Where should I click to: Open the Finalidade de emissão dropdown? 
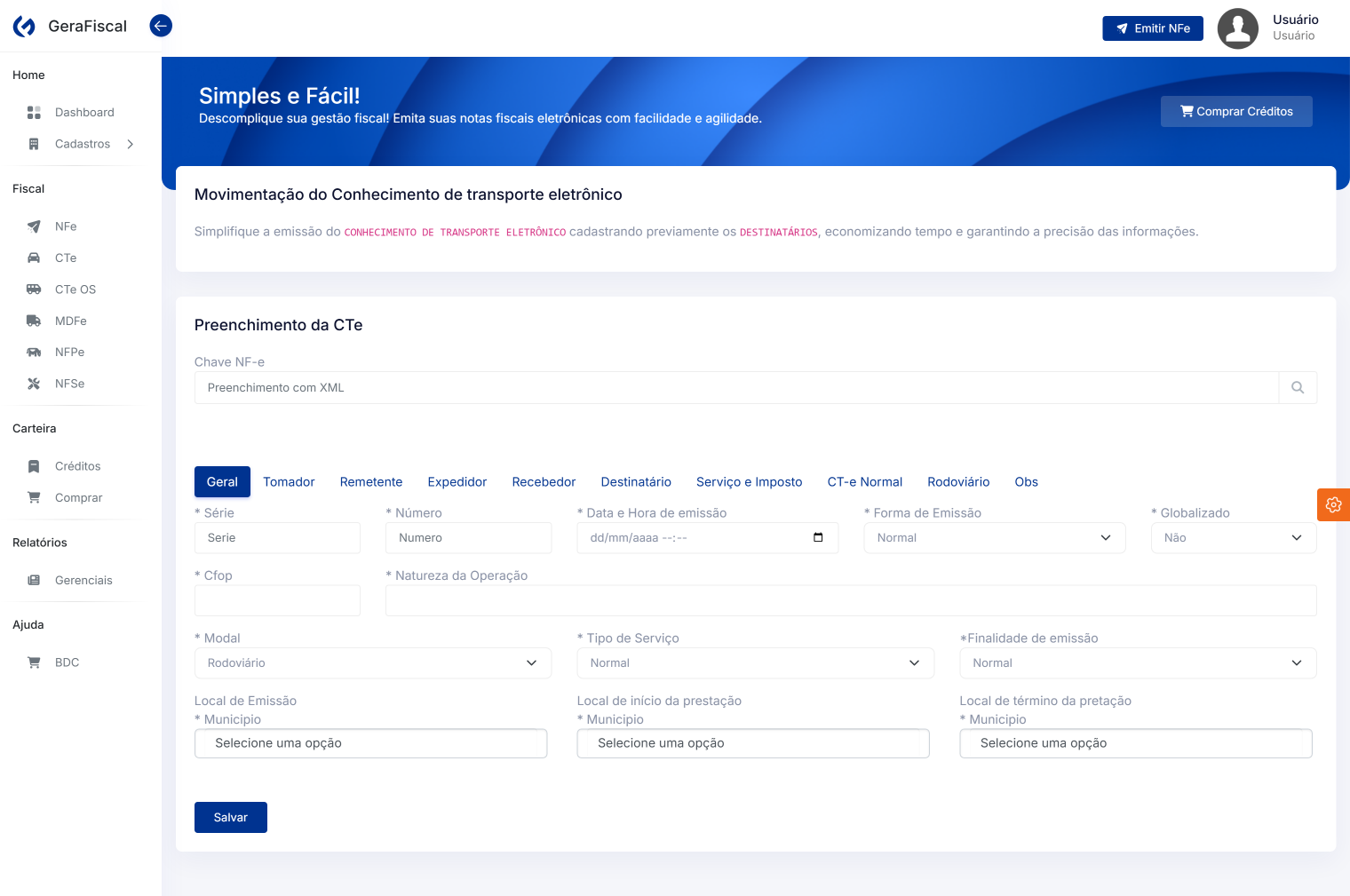[1138, 663]
